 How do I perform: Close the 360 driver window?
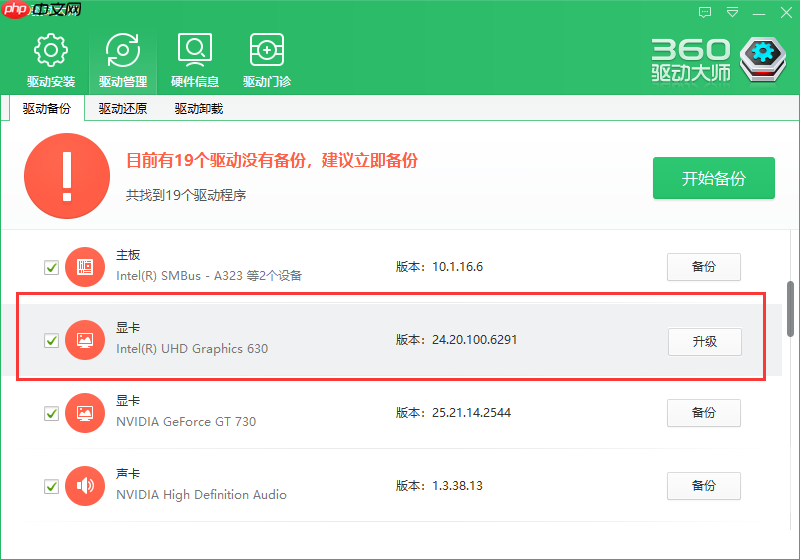tap(786, 12)
